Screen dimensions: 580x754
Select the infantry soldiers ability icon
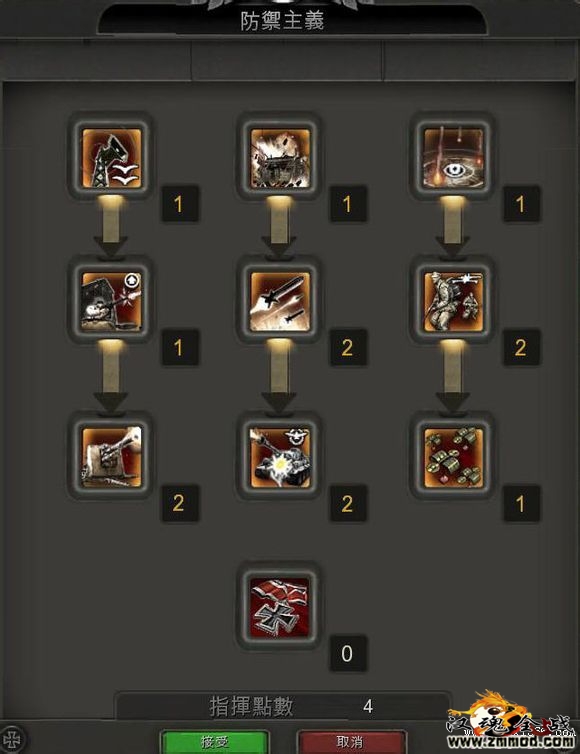point(453,301)
